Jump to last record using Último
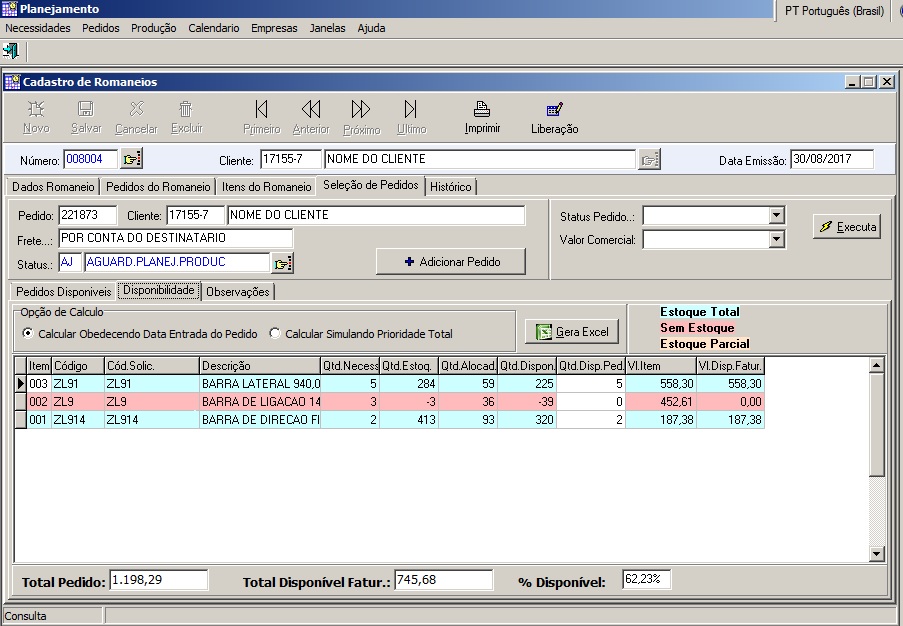 410,110
